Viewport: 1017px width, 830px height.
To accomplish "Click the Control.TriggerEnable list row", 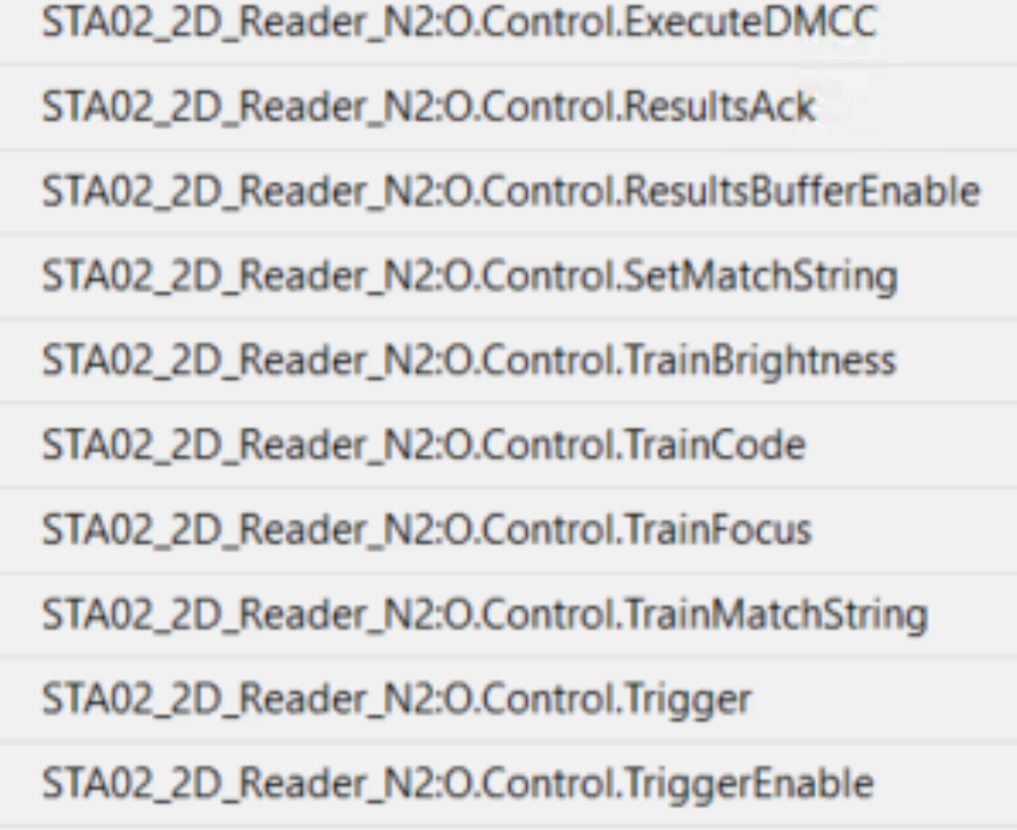I will coord(457,783).
